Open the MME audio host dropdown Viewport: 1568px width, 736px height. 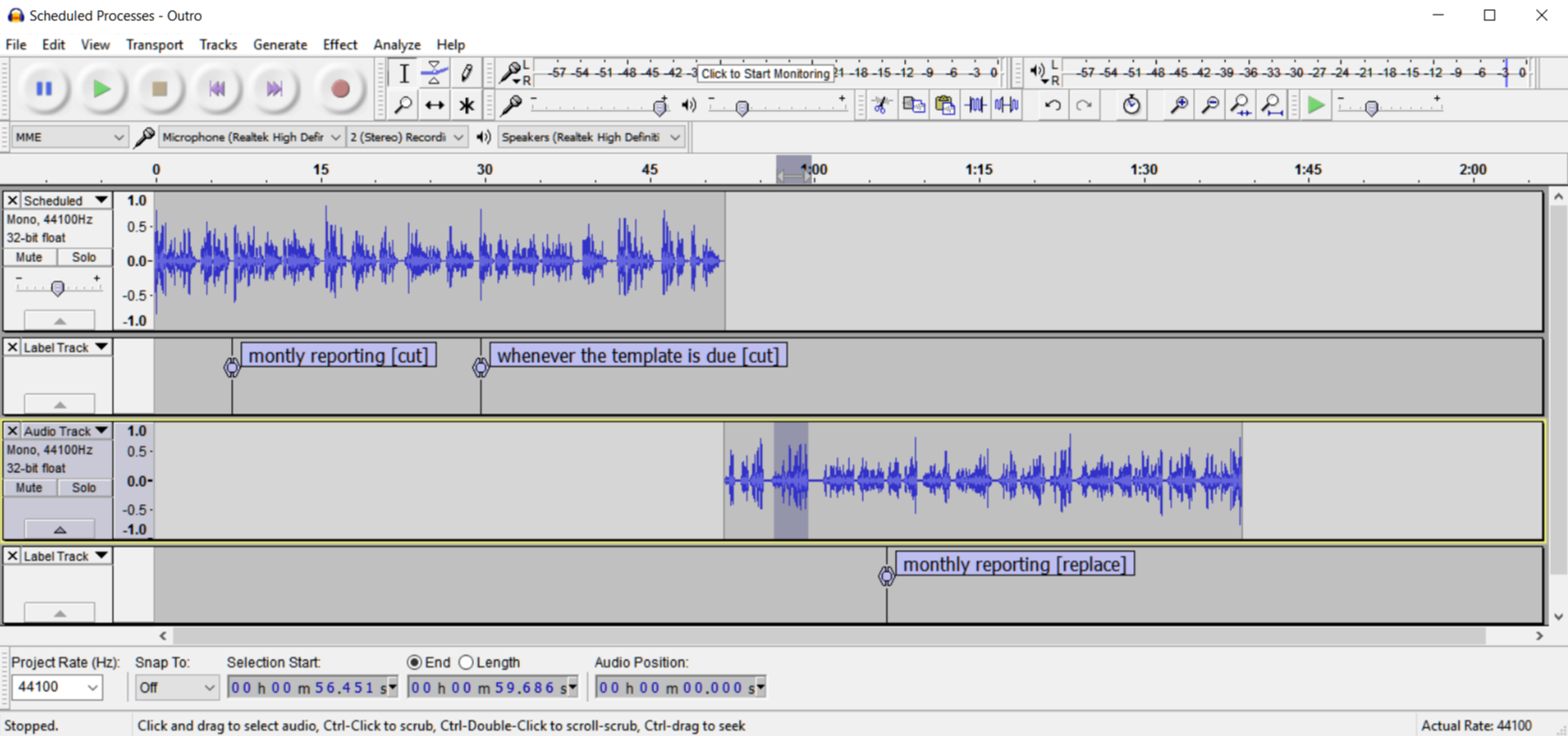pyautogui.click(x=70, y=137)
